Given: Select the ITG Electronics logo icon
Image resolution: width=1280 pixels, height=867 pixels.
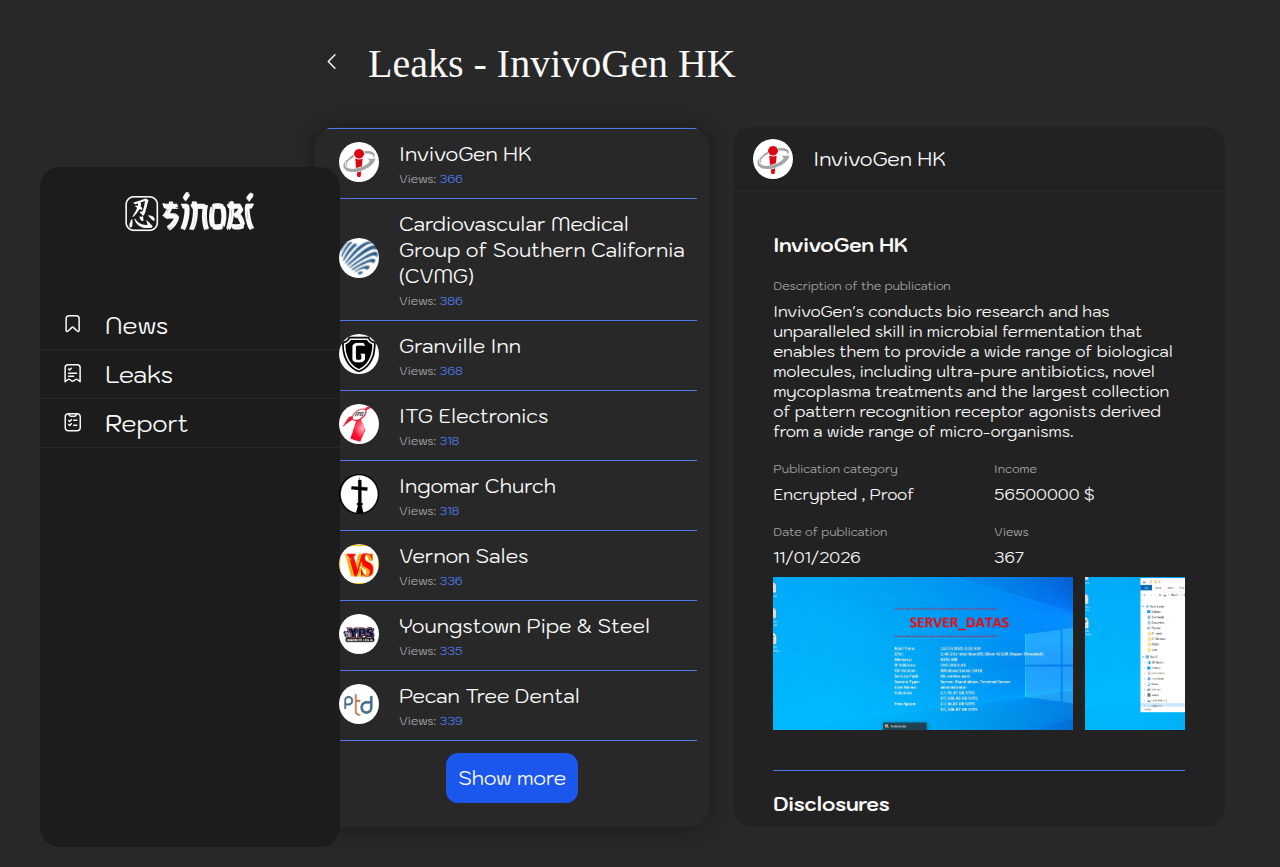Looking at the screenshot, I should pyautogui.click(x=359, y=424).
